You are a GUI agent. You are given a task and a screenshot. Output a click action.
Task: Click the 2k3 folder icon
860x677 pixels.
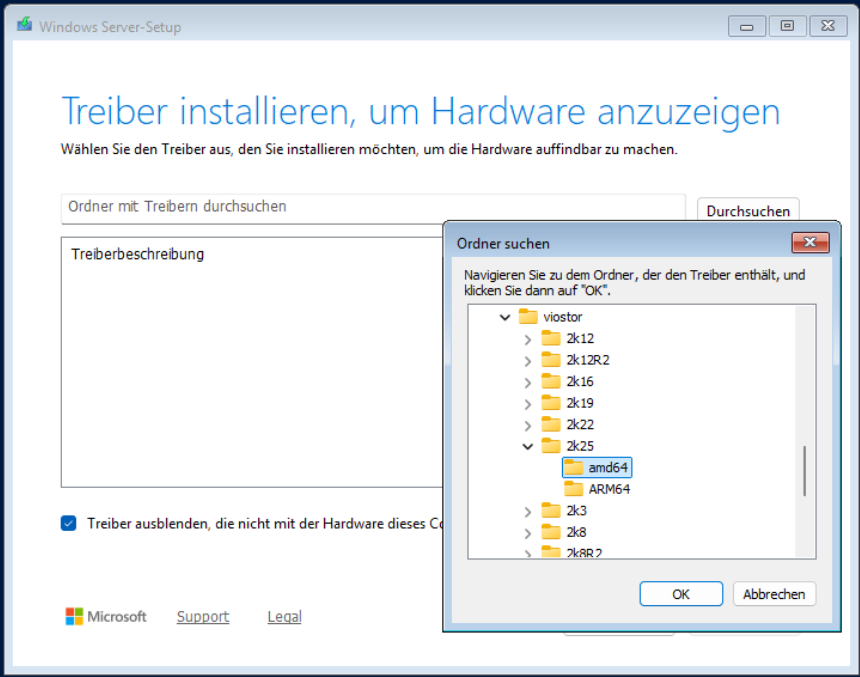[551, 511]
